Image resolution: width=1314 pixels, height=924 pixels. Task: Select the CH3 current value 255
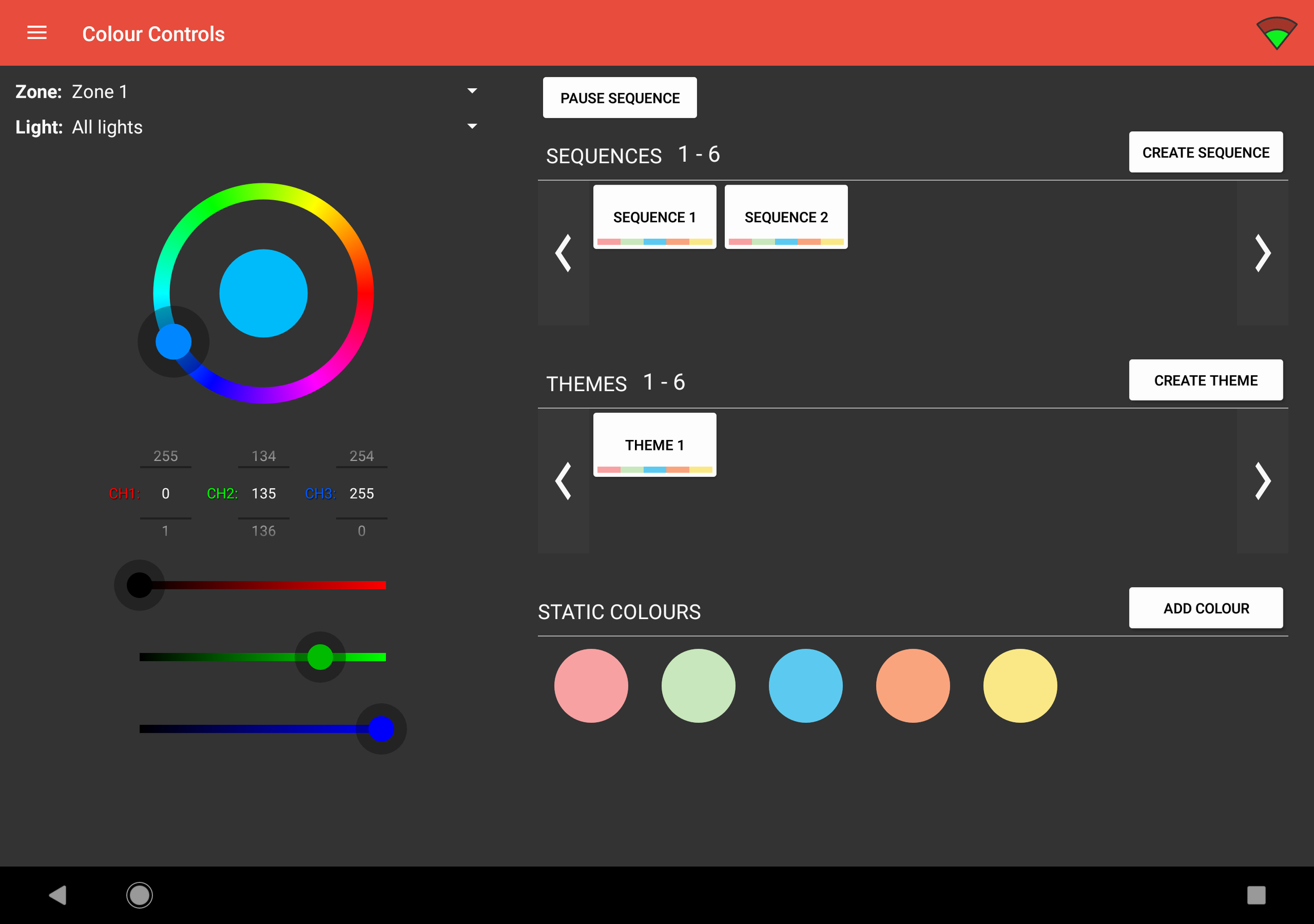tap(362, 493)
